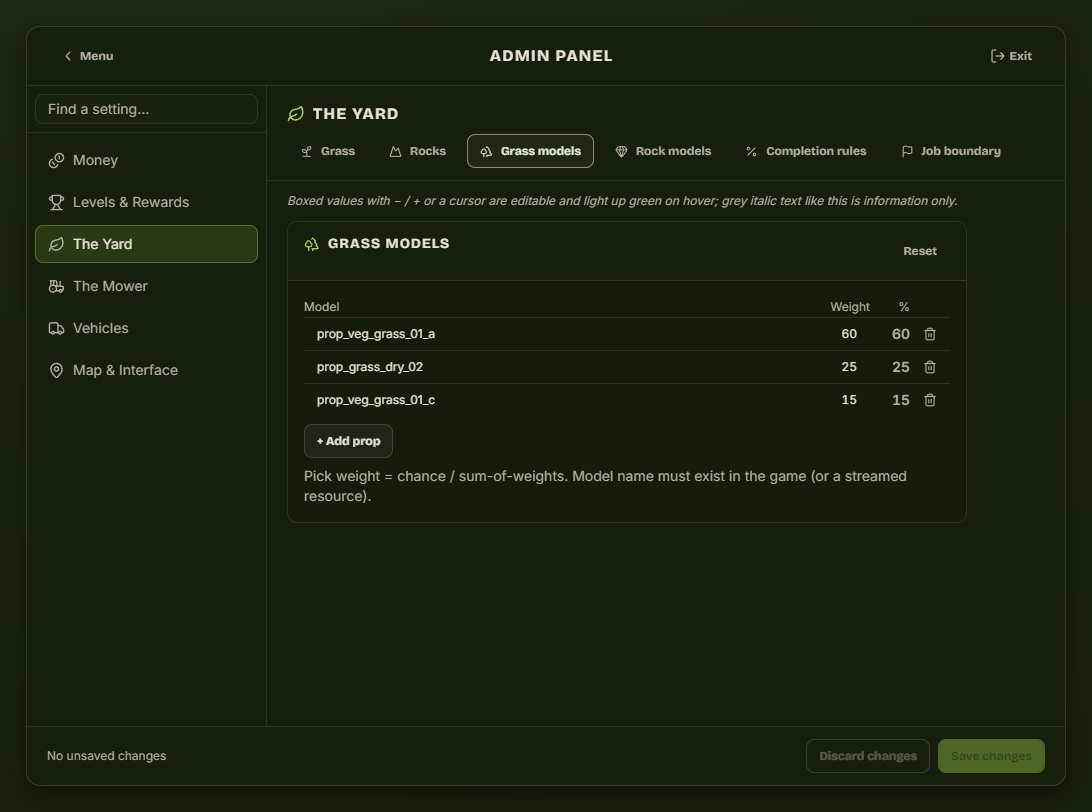Click Discard changes button
The height and width of the screenshot is (812, 1092).
click(868, 756)
